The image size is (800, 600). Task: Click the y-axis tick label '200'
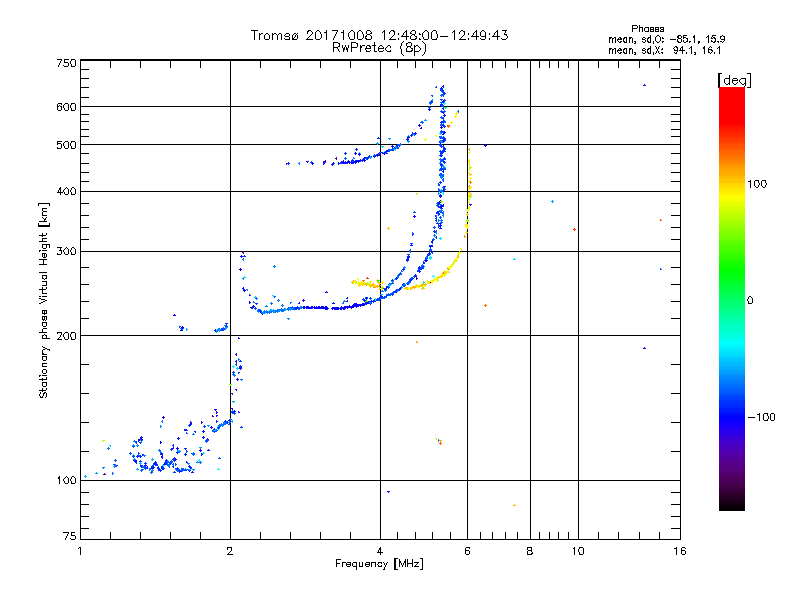click(x=67, y=336)
